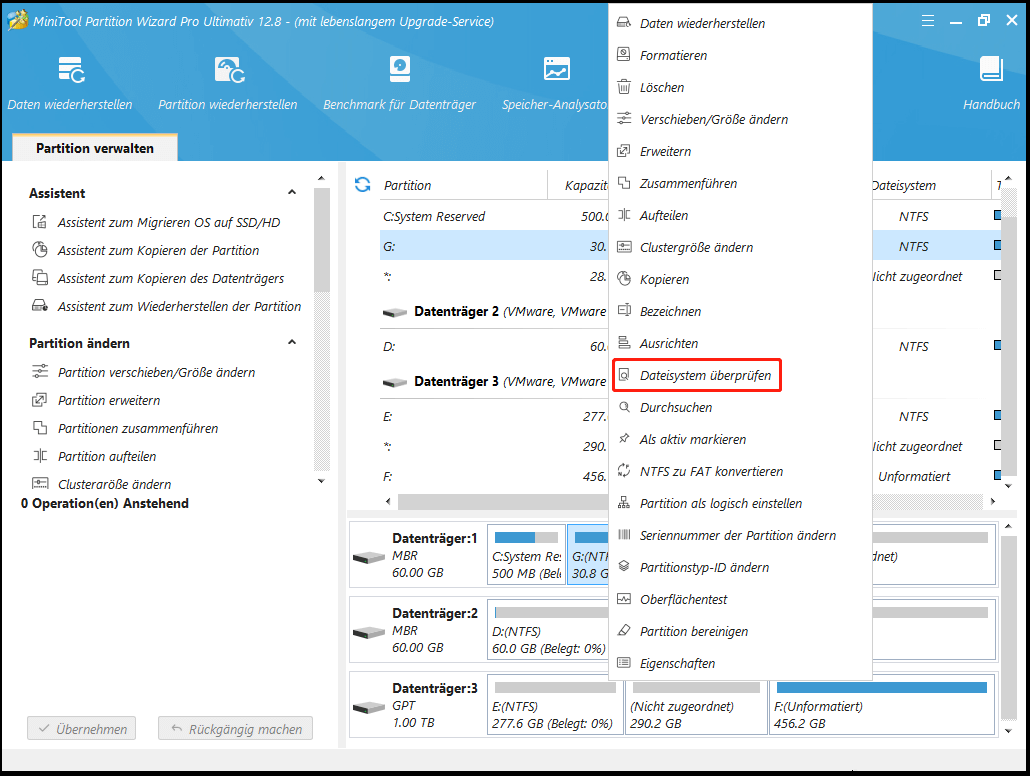Click Als aktiv markieren pin icon
The image size is (1030, 776).
(x=624, y=439)
